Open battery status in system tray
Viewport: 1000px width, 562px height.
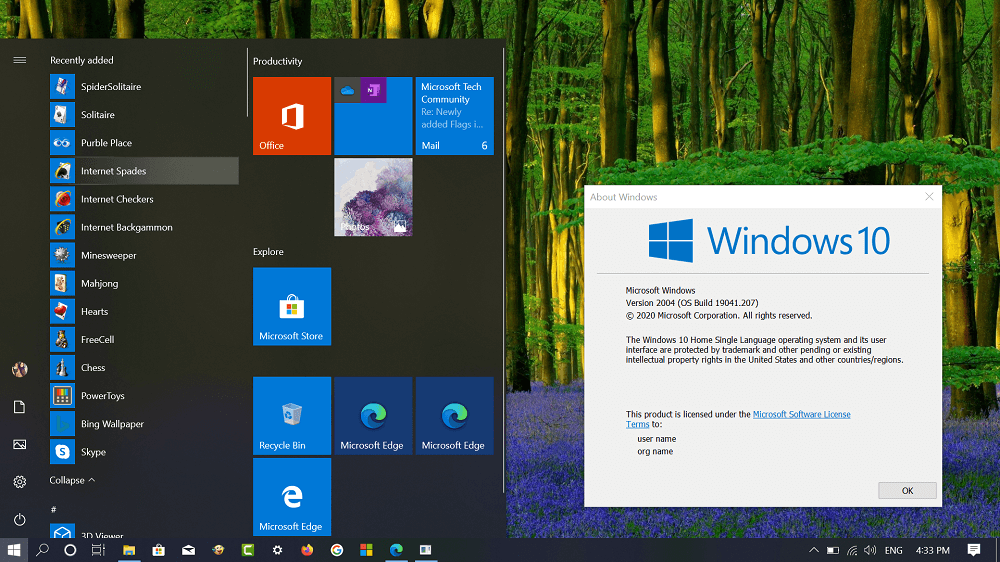(832, 549)
